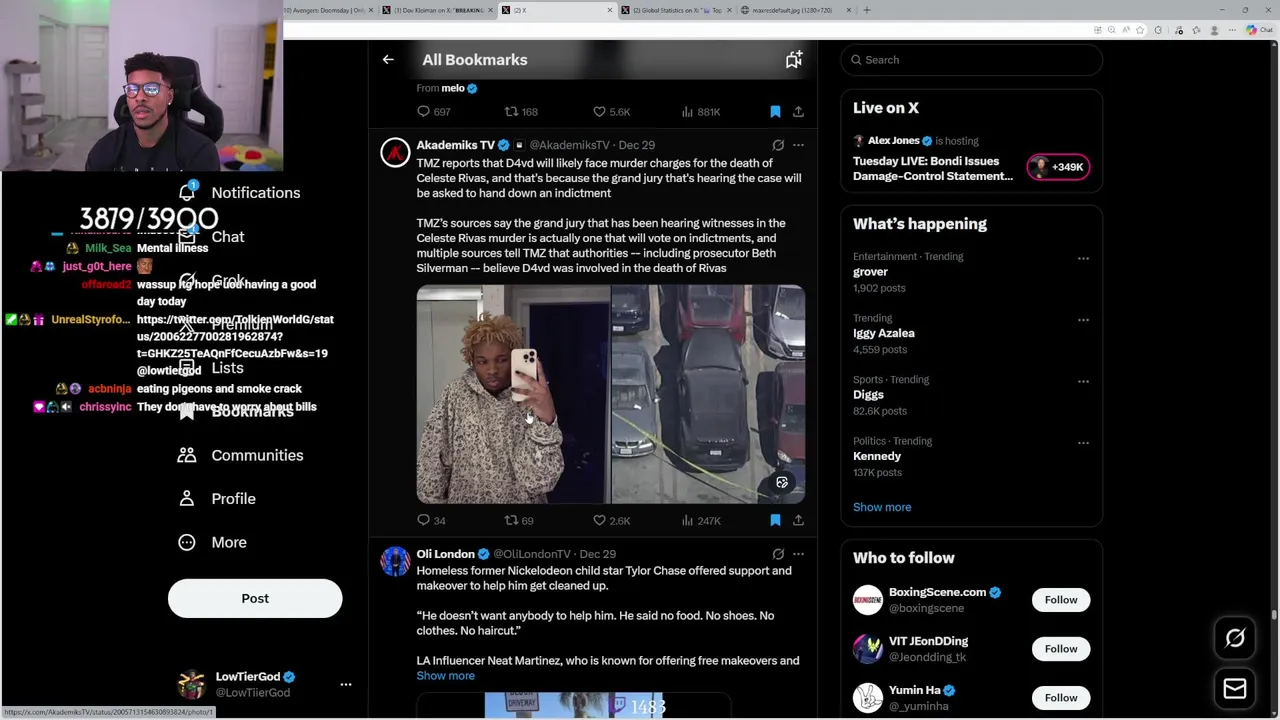Go back using the arrow beside All Bookmarks

[x=388, y=60]
